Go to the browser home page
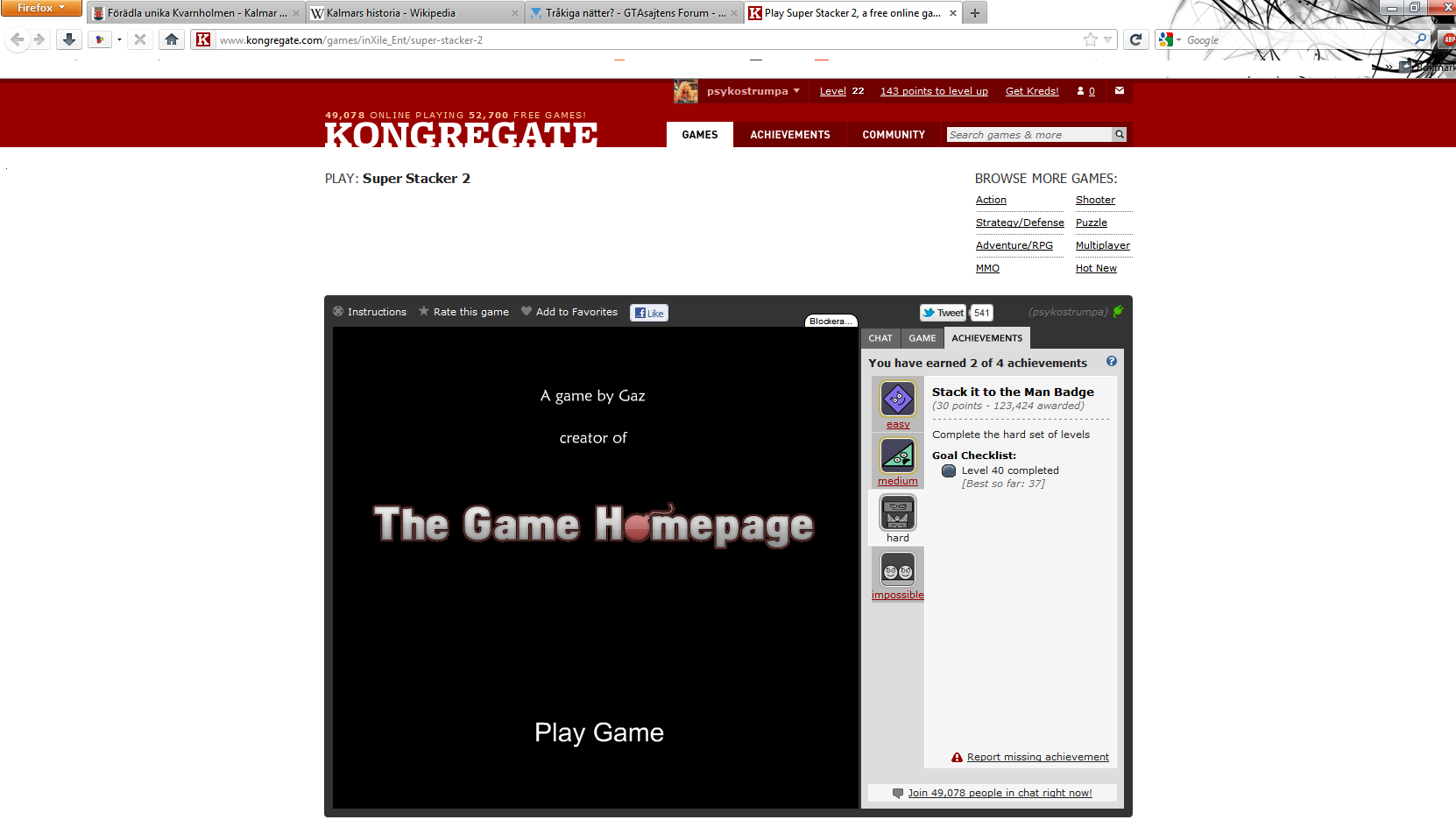The width and height of the screenshot is (1456, 834). (x=172, y=39)
